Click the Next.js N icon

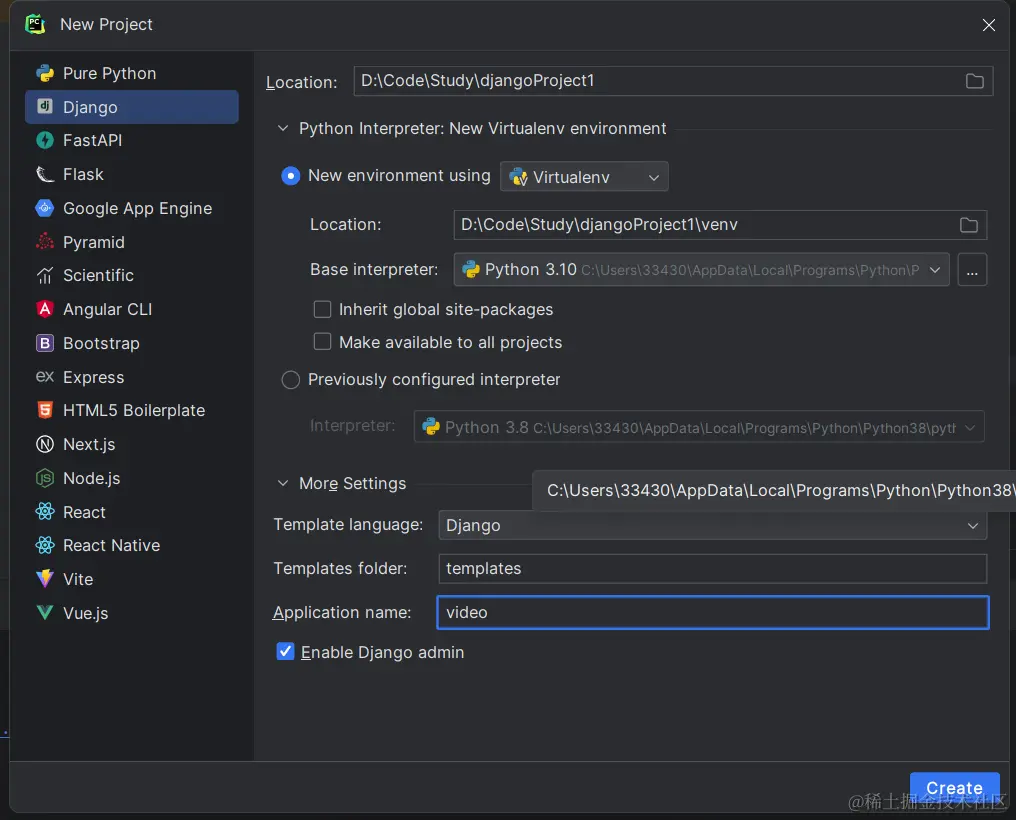[45, 444]
